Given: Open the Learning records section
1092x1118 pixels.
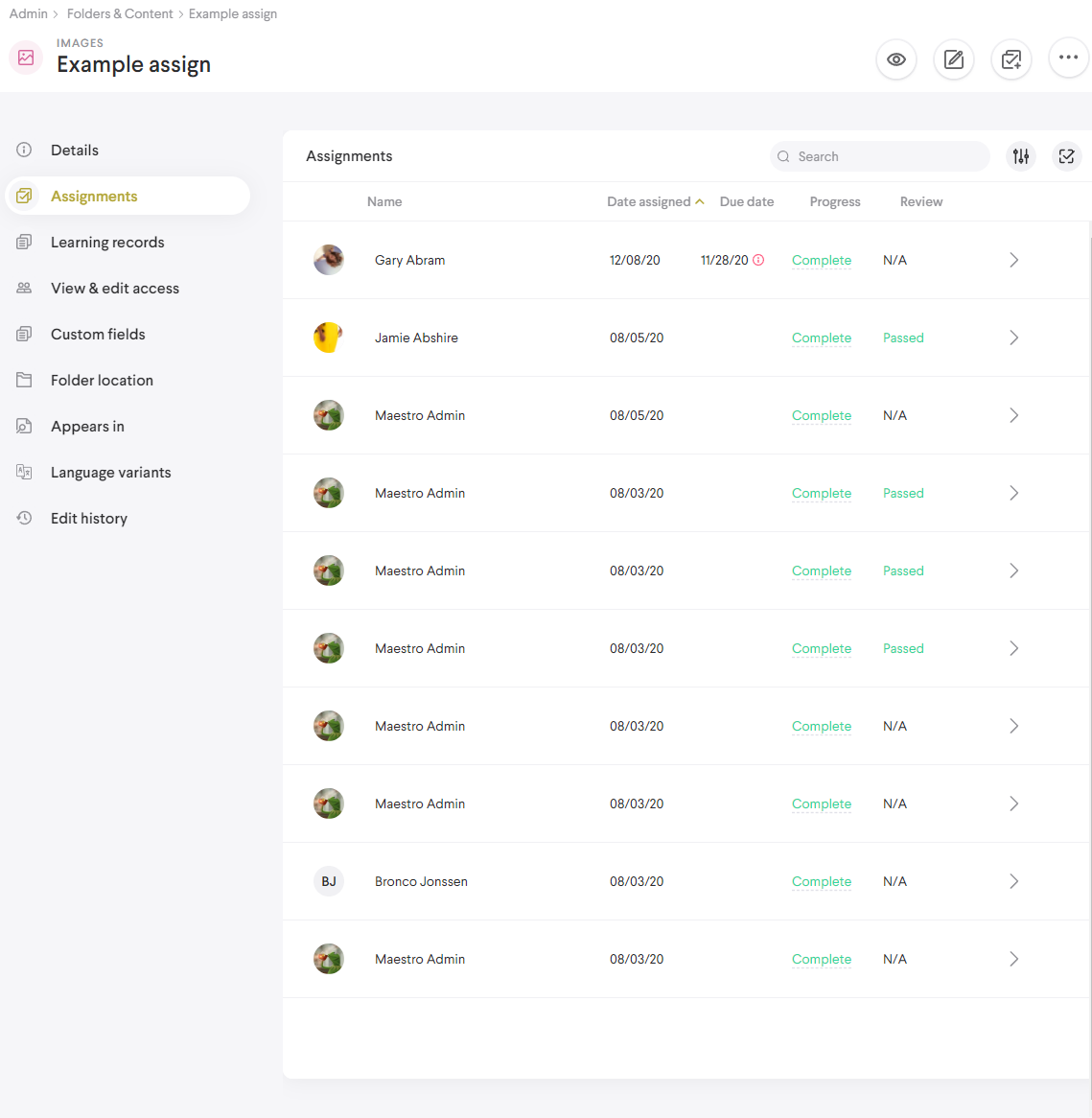Looking at the screenshot, I should (107, 243).
